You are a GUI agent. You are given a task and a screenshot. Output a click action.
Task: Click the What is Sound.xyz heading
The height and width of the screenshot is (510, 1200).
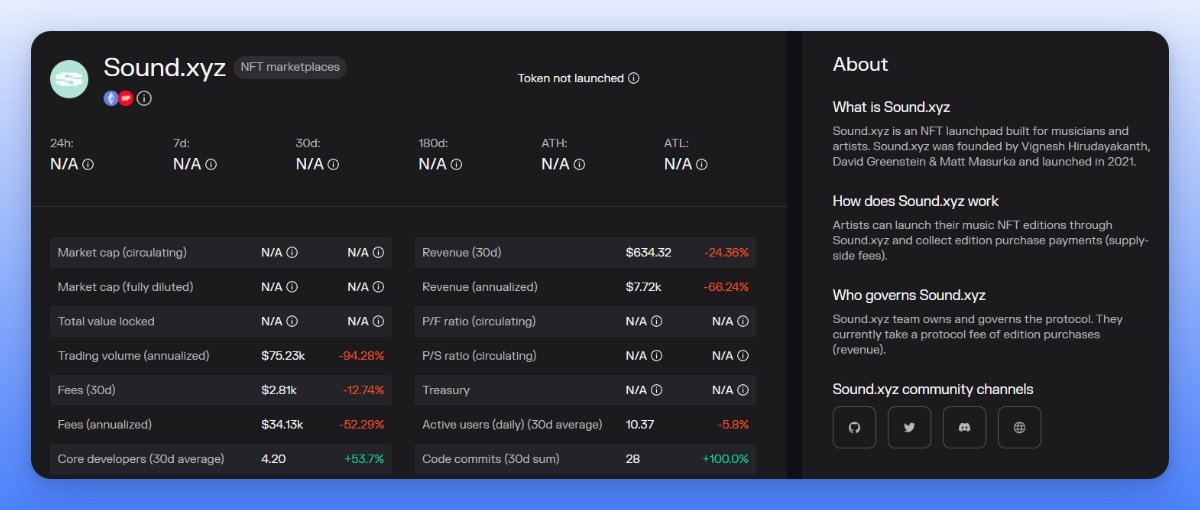(x=891, y=107)
